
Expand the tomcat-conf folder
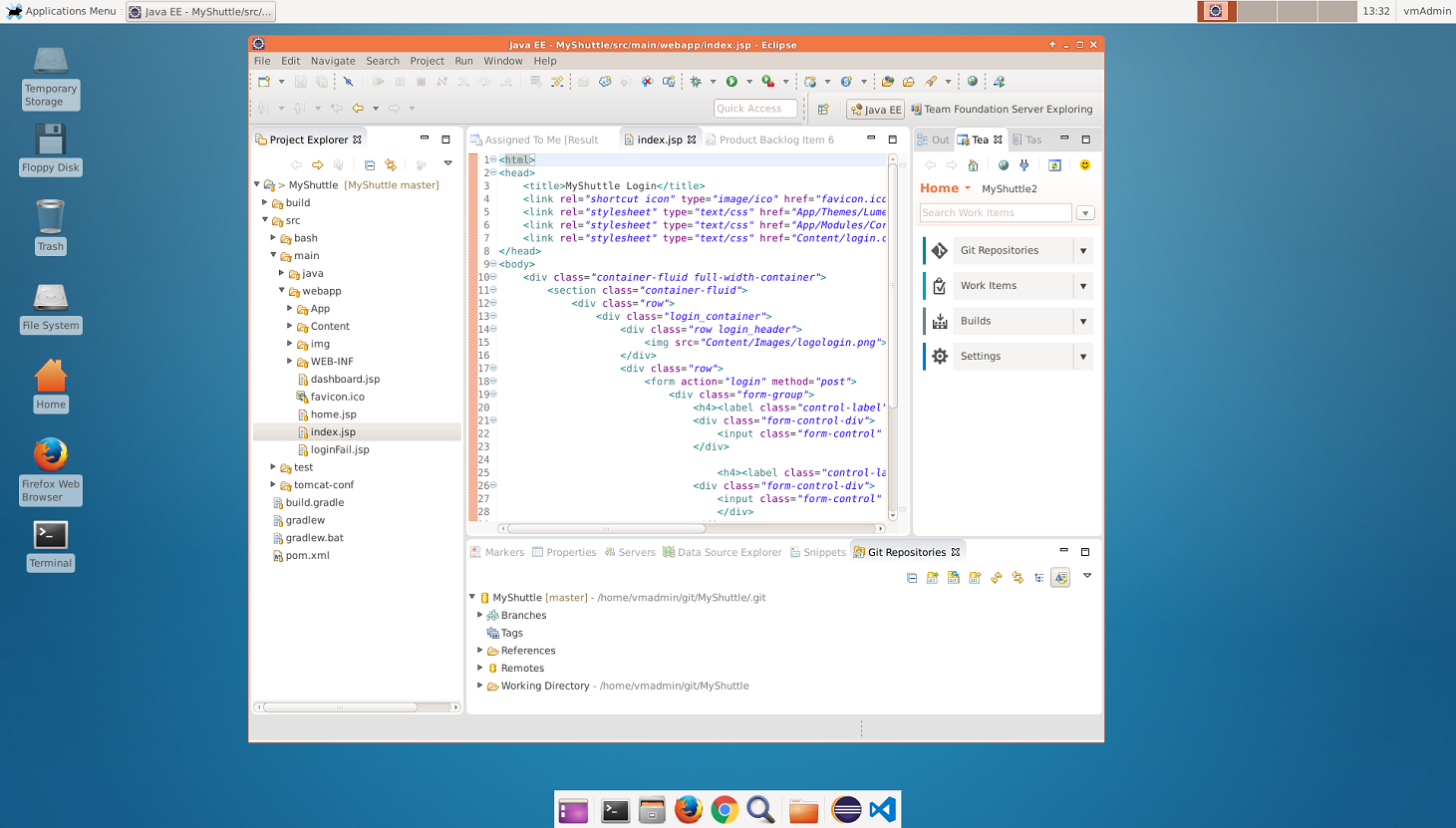(273, 485)
